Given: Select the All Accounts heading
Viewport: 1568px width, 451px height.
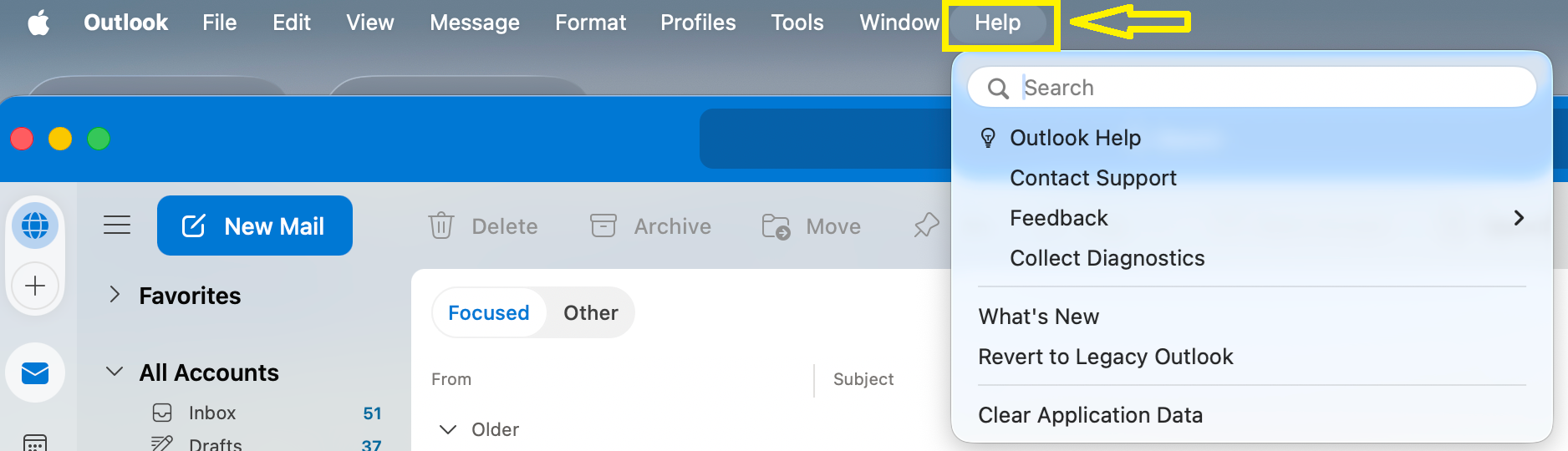Looking at the screenshot, I should point(209,372).
